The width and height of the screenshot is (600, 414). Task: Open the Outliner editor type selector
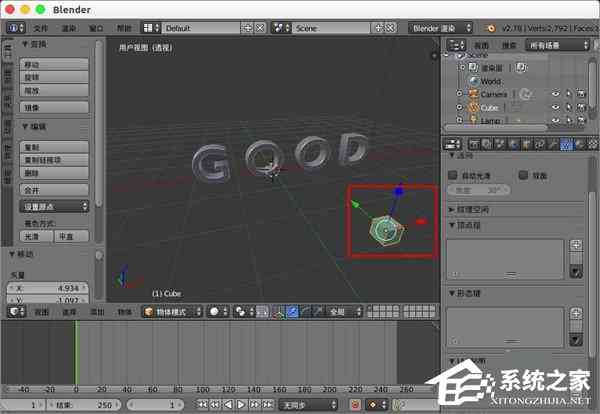click(456, 45)
